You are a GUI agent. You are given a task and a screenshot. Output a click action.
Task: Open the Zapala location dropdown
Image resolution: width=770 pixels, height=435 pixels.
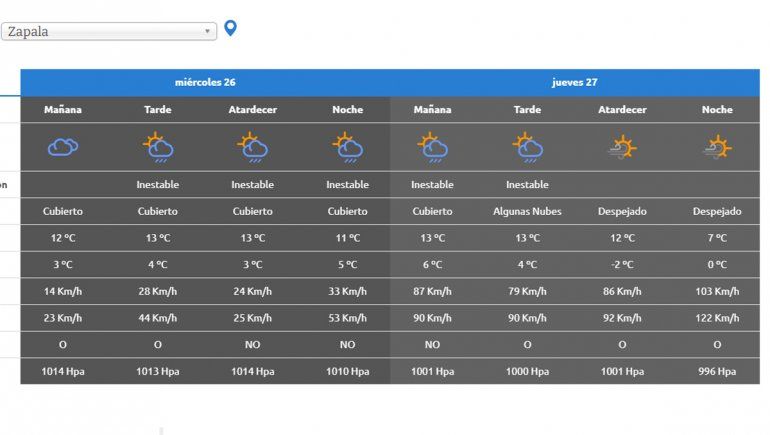pyautogui.click(x=108, y=31)
